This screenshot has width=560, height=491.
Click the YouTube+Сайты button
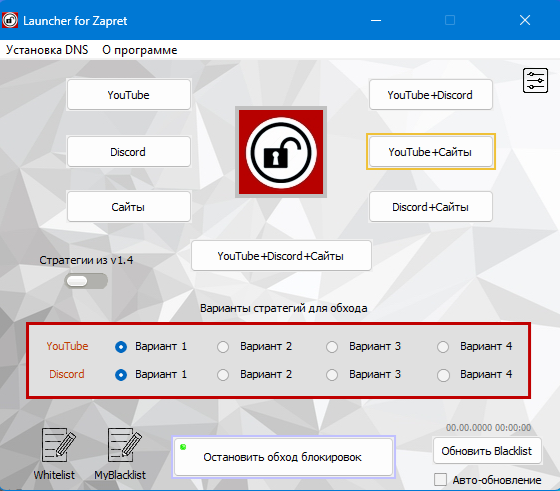[431, 151]
